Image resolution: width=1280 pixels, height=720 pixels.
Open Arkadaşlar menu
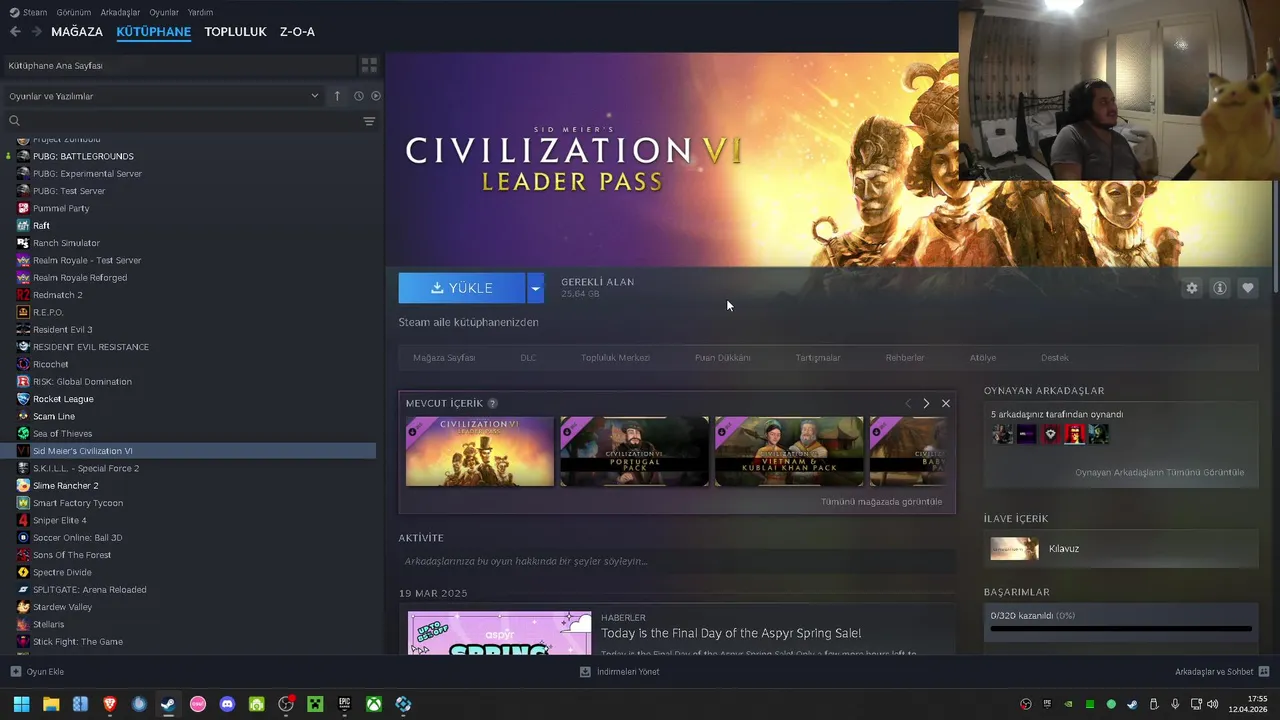click(121, 12)
